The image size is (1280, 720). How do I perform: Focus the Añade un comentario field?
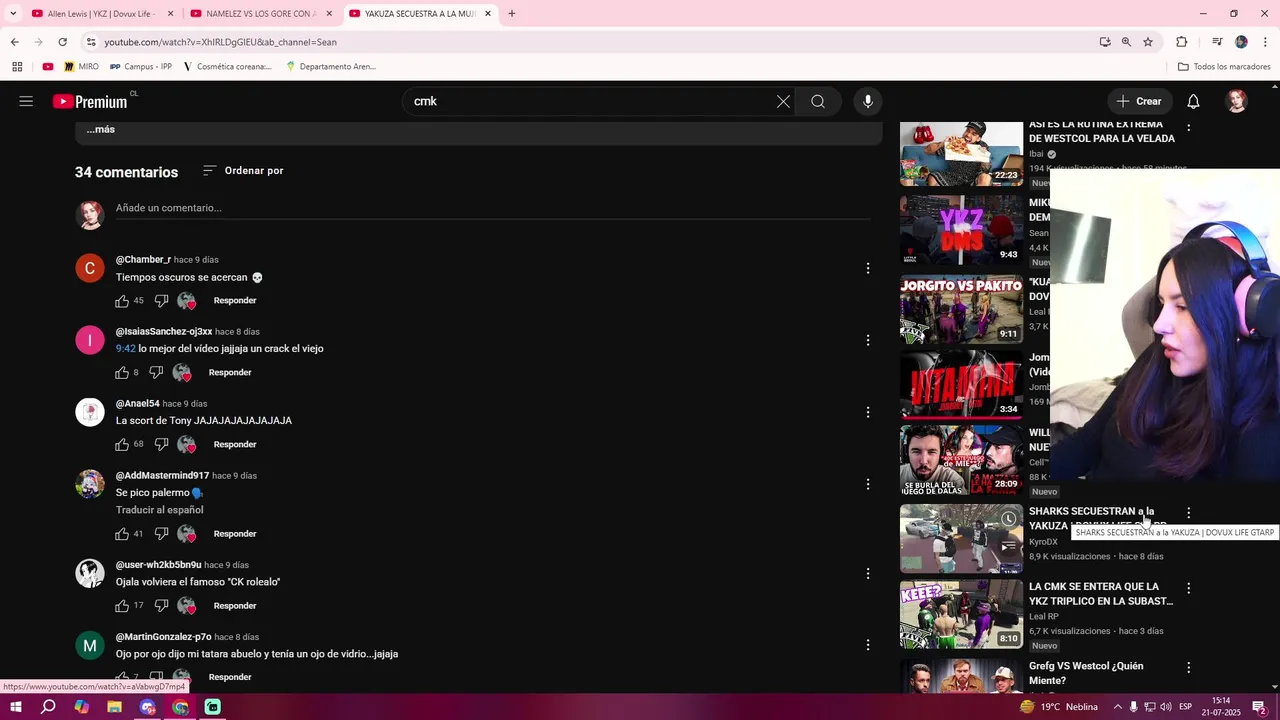[x=492, y=208]
